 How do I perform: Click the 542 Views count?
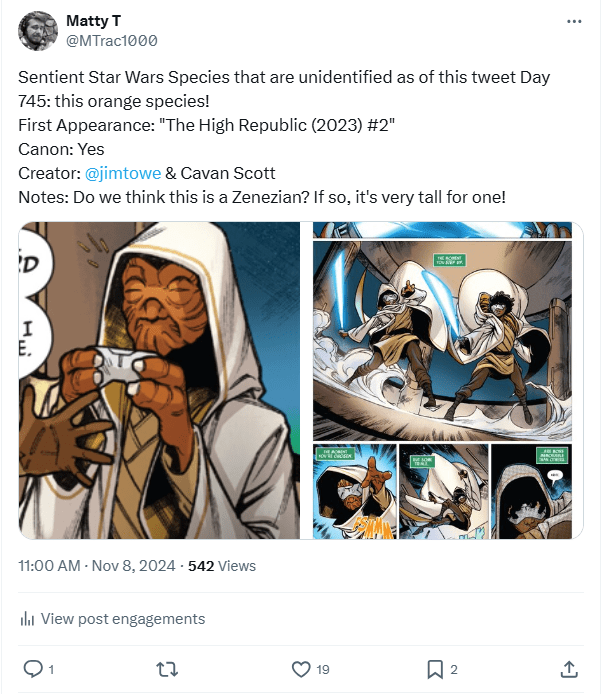tap(222, 566)
